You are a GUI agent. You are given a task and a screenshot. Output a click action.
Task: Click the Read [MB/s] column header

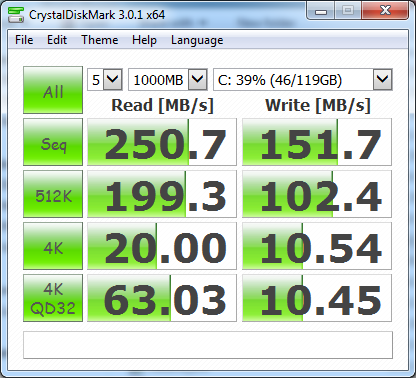(x=162, y=106)
